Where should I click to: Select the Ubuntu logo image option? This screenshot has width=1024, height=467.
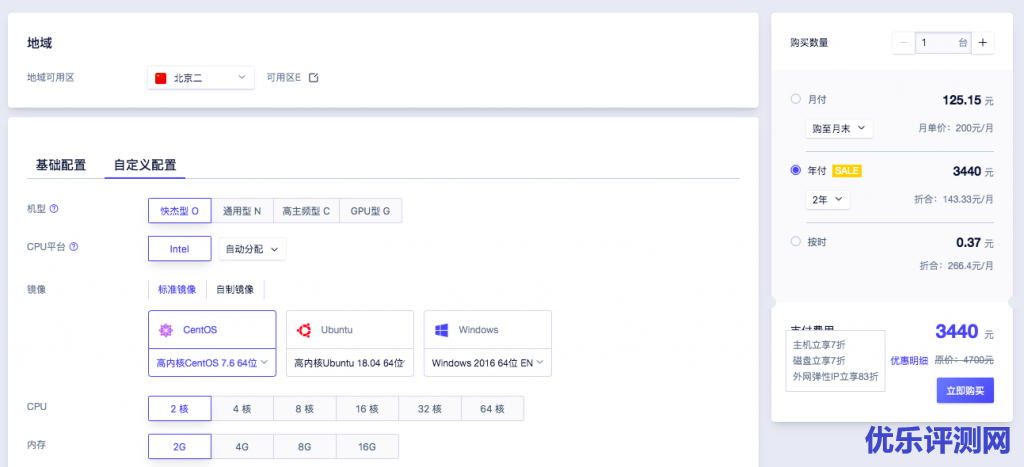303,330
